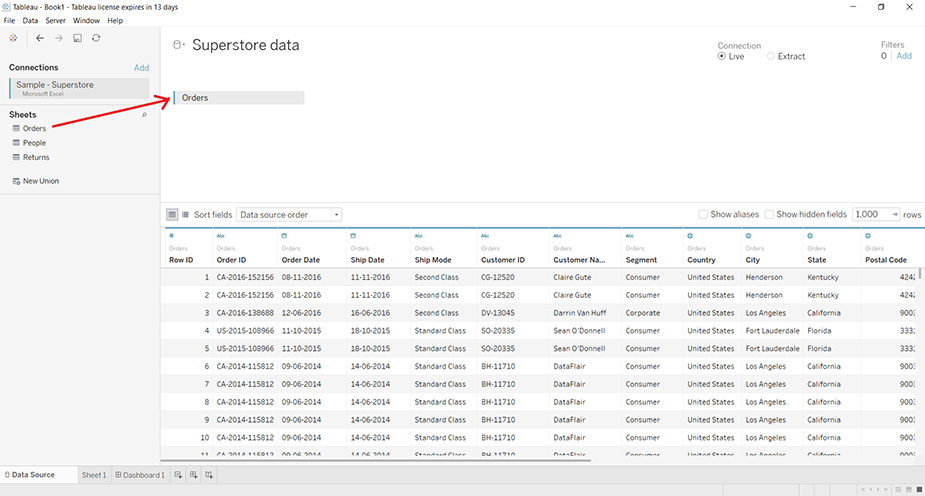This screenshot has width=925, height=496.
Task: Open the File menu
Action: (x=9, y=21)
